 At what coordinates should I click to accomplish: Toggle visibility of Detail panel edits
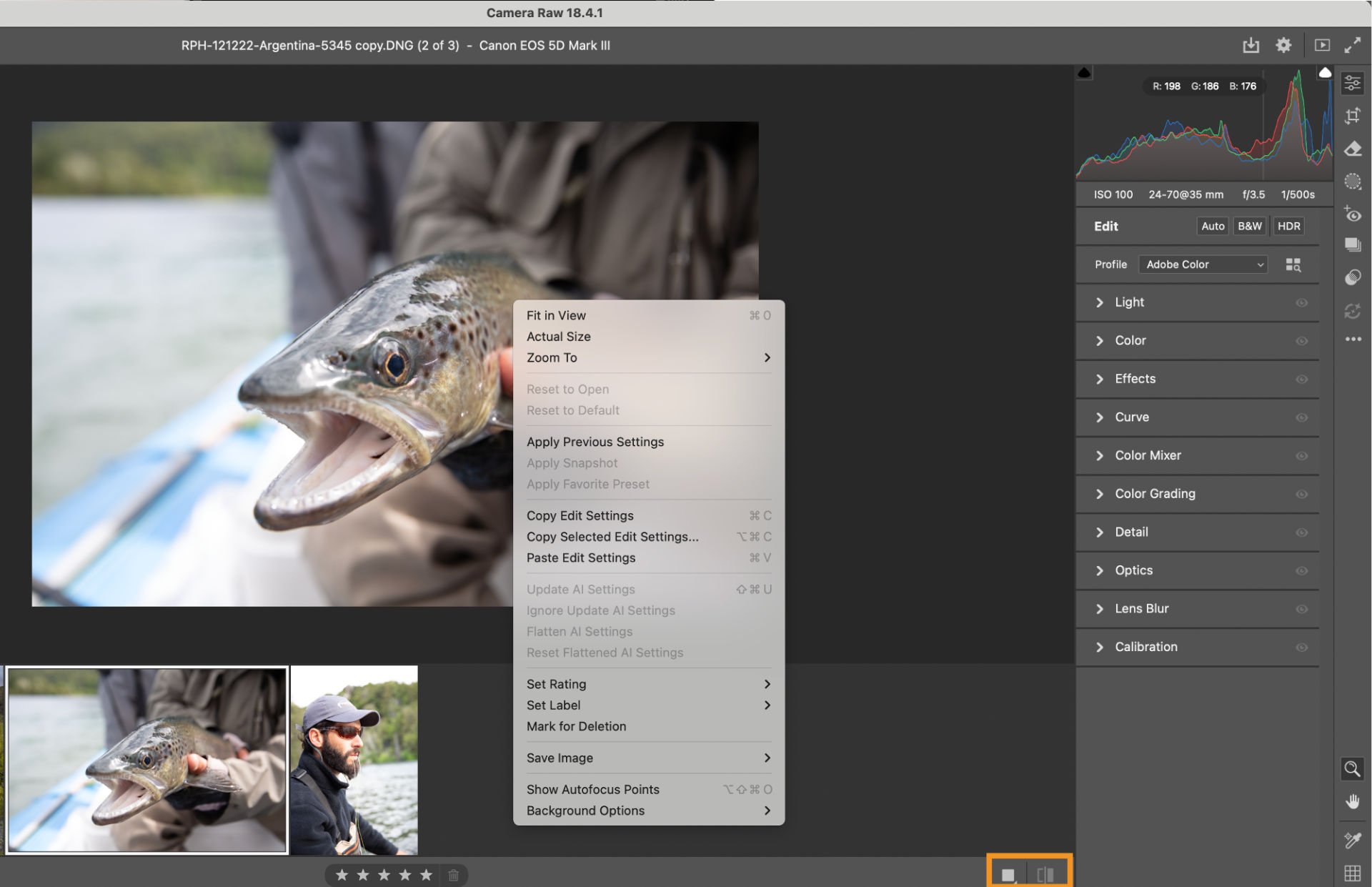(1301, 532)
